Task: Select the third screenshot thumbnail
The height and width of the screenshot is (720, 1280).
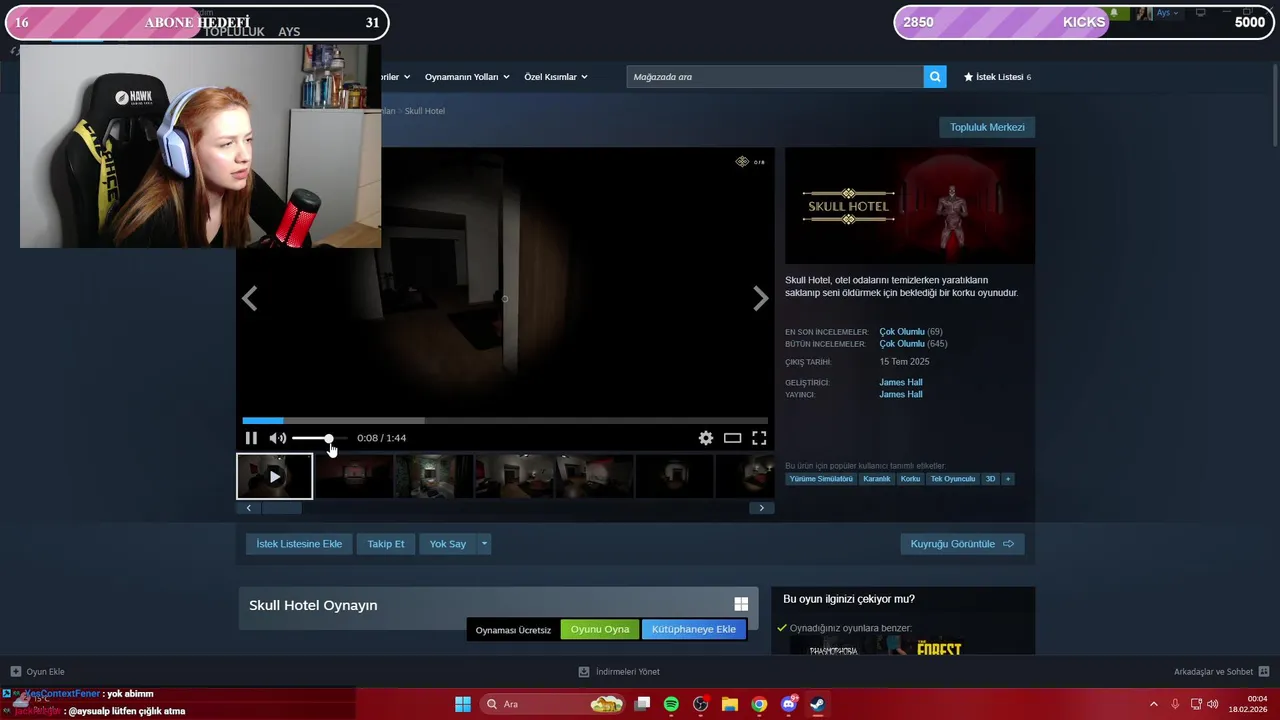Action: point(434,476)
